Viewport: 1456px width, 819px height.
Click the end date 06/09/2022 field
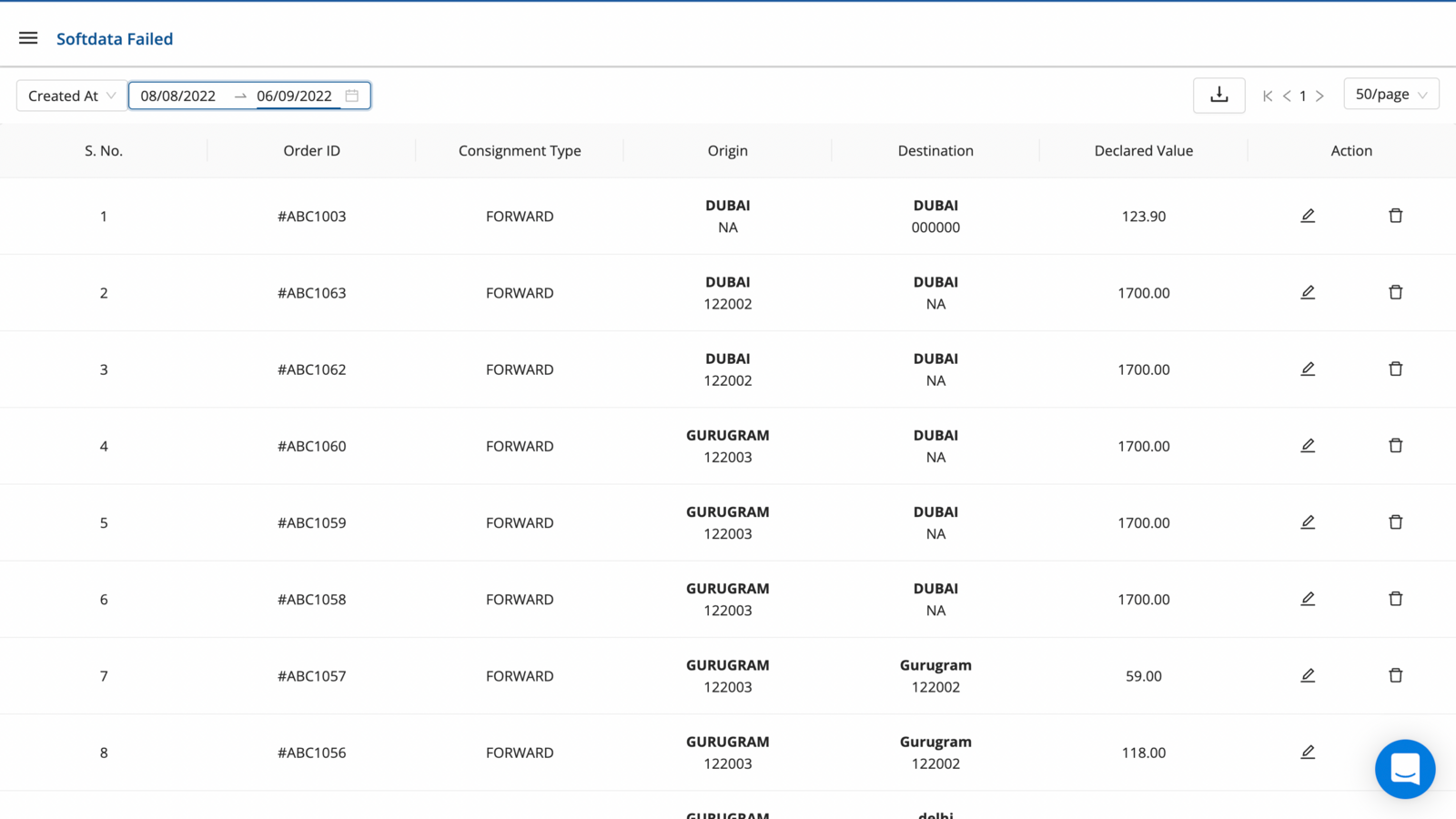tap(294, 96)
